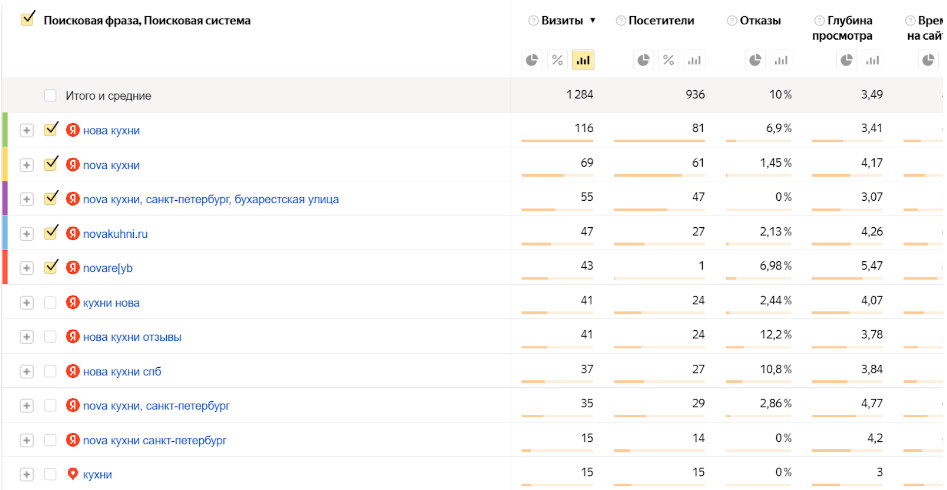Expand the 'nova кухни' row
The width and height of the screenshot is (947, 490).
click(x=26, y=165)
